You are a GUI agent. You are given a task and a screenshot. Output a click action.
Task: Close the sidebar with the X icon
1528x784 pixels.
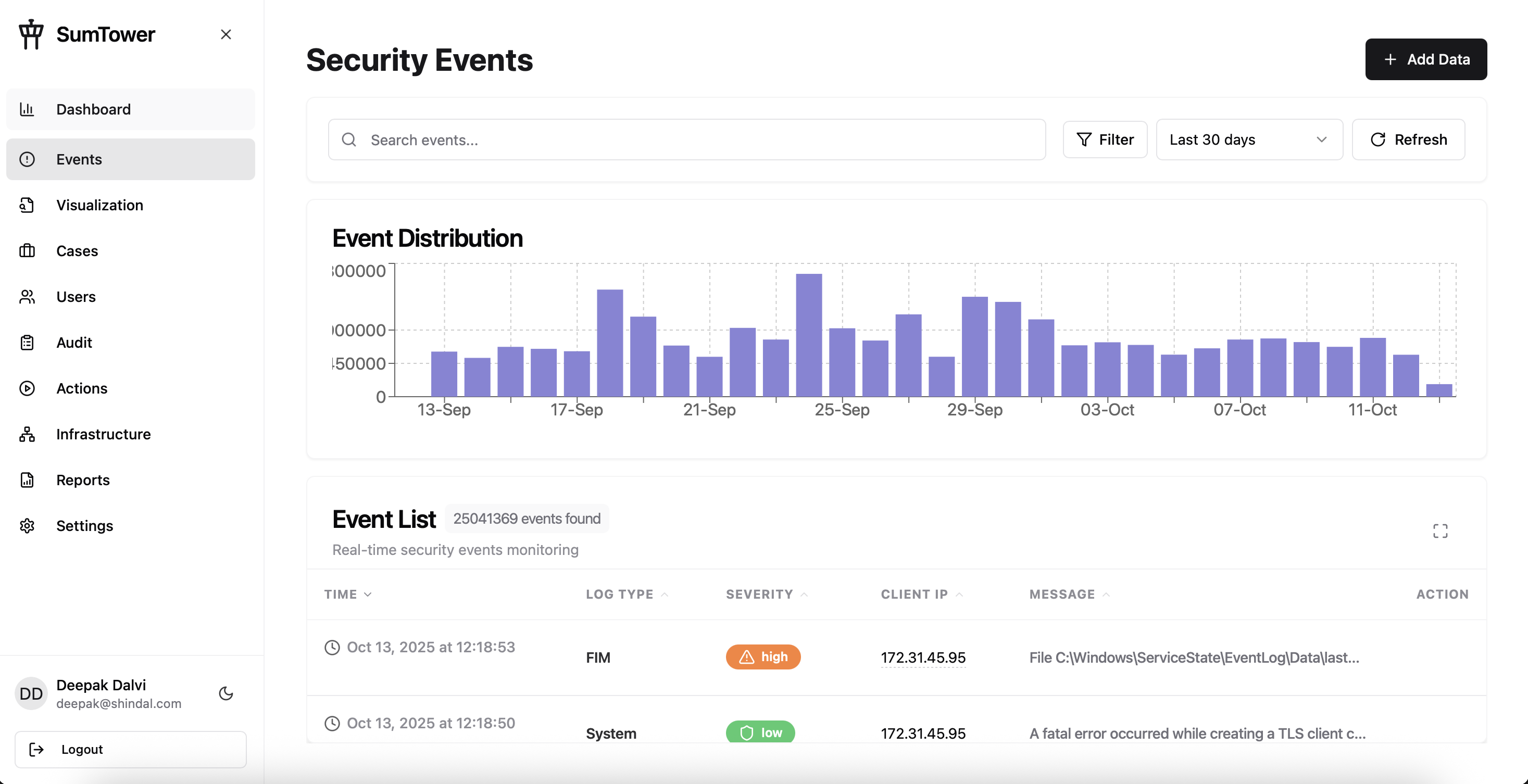coord(226,34)
